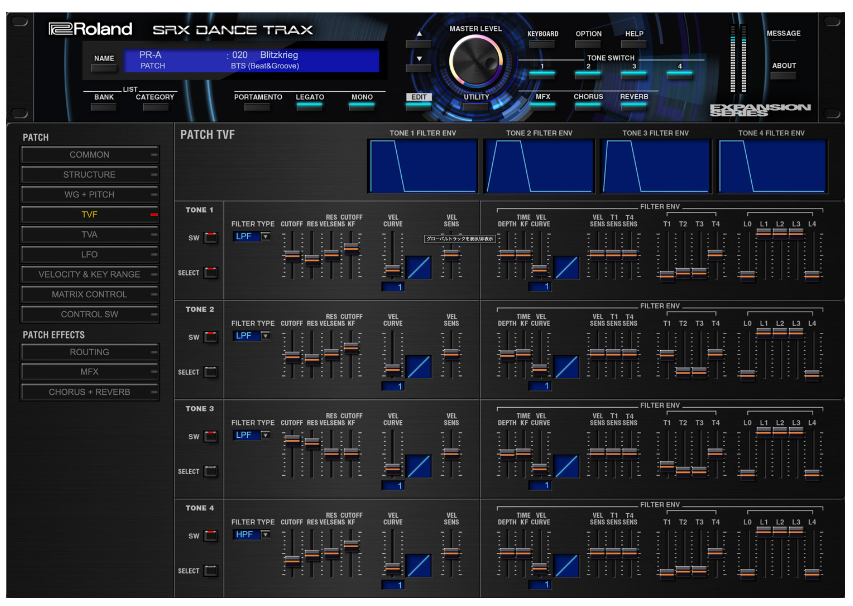Click the Category list button

(x=155, y=107)
